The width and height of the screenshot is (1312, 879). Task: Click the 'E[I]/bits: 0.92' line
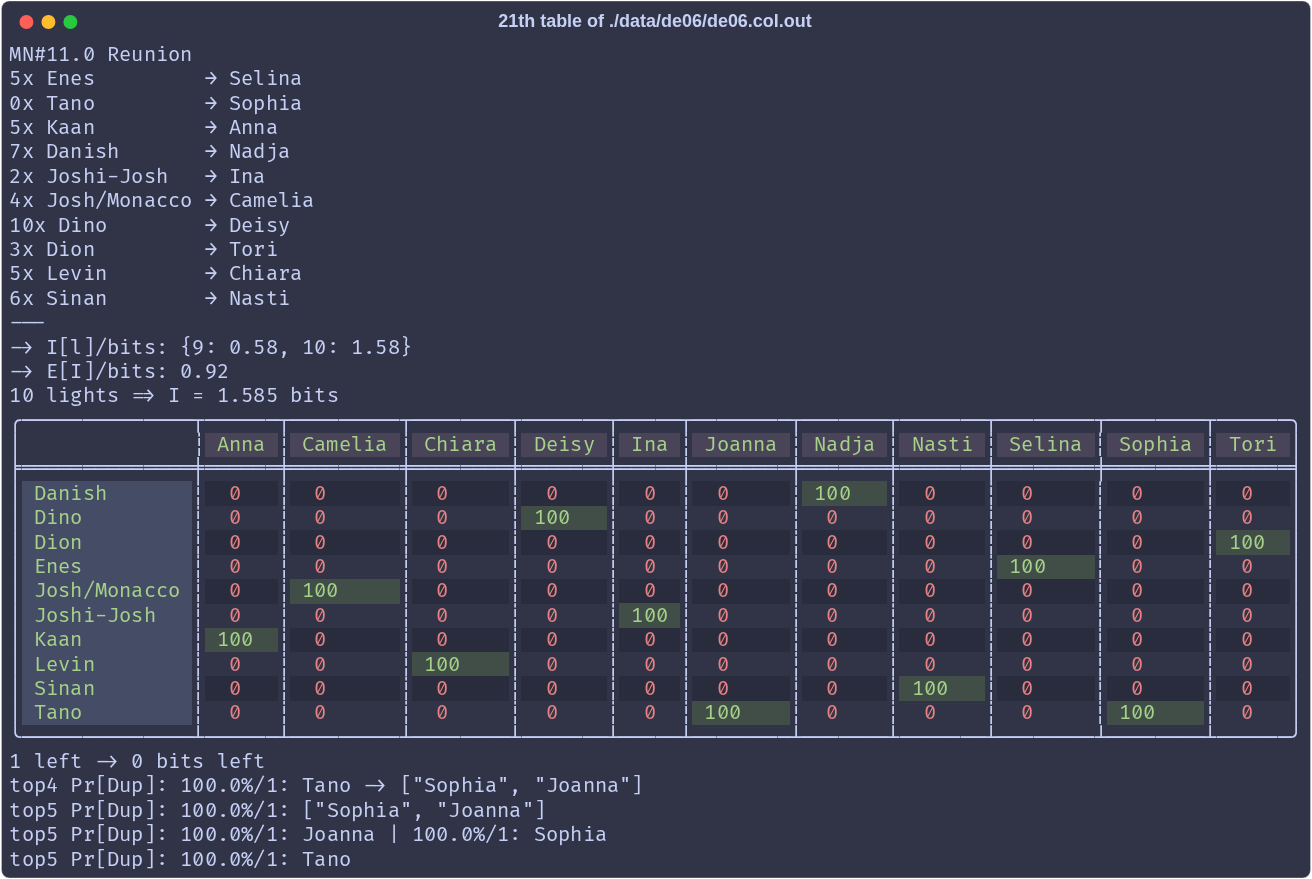pyautogui.click(x=120, y=371)
